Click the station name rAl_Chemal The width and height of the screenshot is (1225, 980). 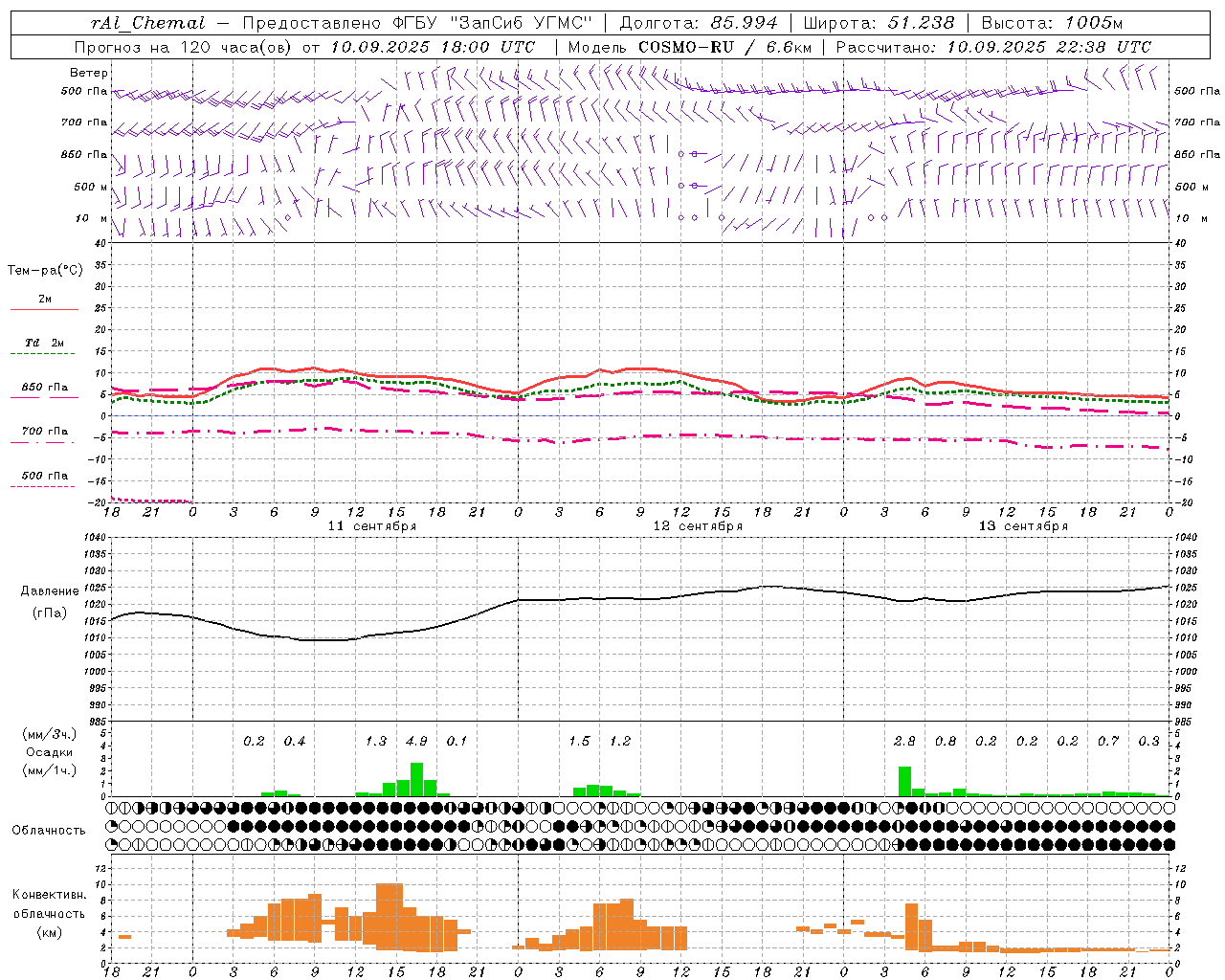pyautogui.click(x=147, y=23)
